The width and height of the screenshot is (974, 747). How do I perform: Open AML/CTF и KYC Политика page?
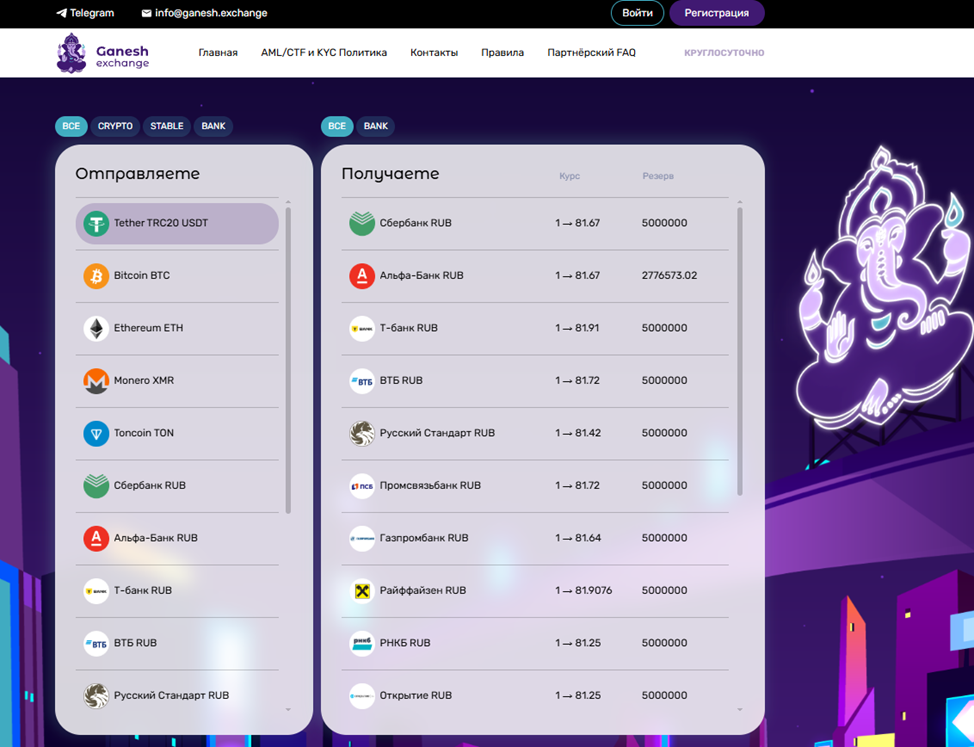pyautogui.click(x=324, y=53)
